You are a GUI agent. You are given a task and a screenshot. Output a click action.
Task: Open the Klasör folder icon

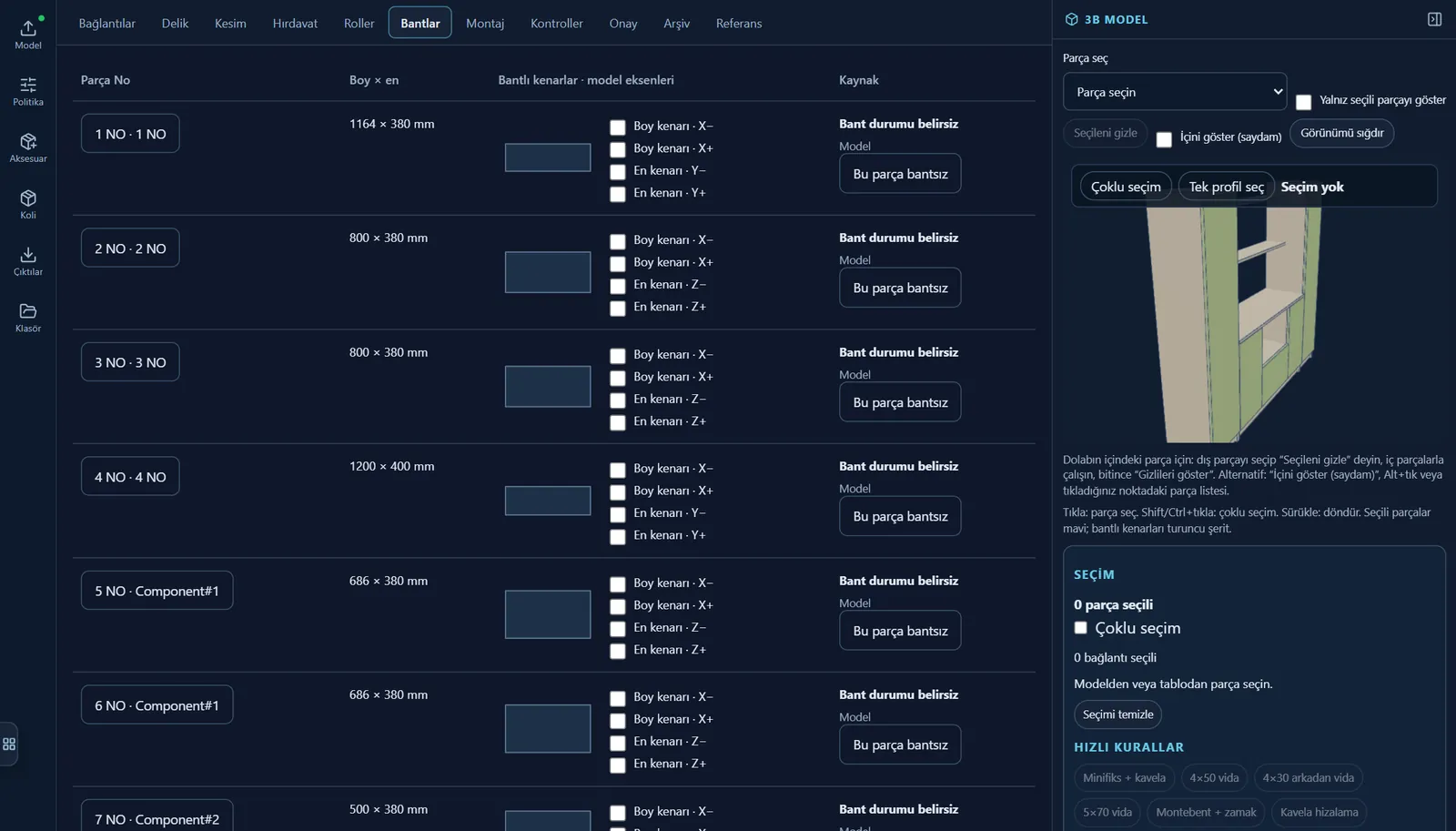click(28, 317)
